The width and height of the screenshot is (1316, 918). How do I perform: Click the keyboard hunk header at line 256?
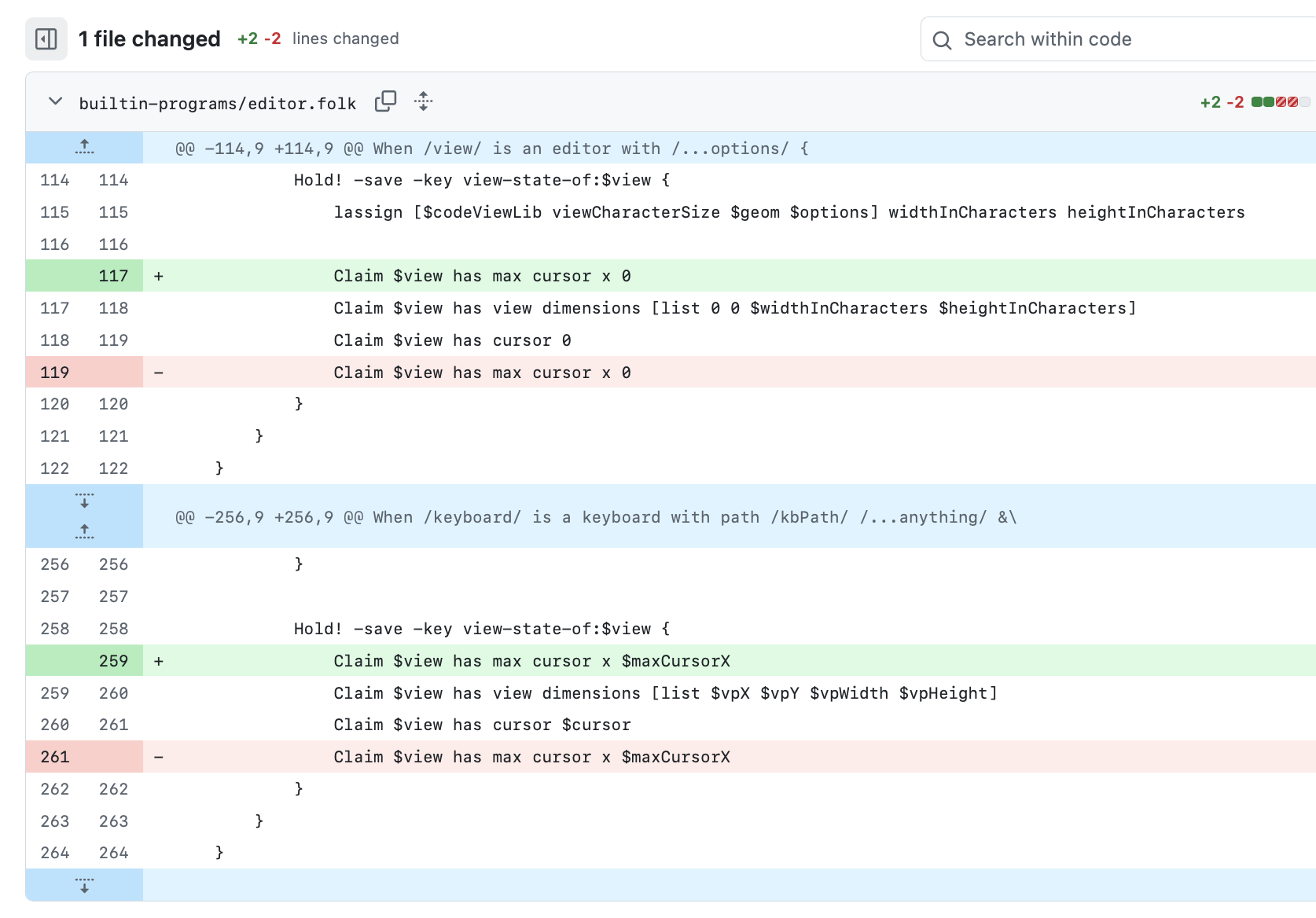click(x=595, y=517)
